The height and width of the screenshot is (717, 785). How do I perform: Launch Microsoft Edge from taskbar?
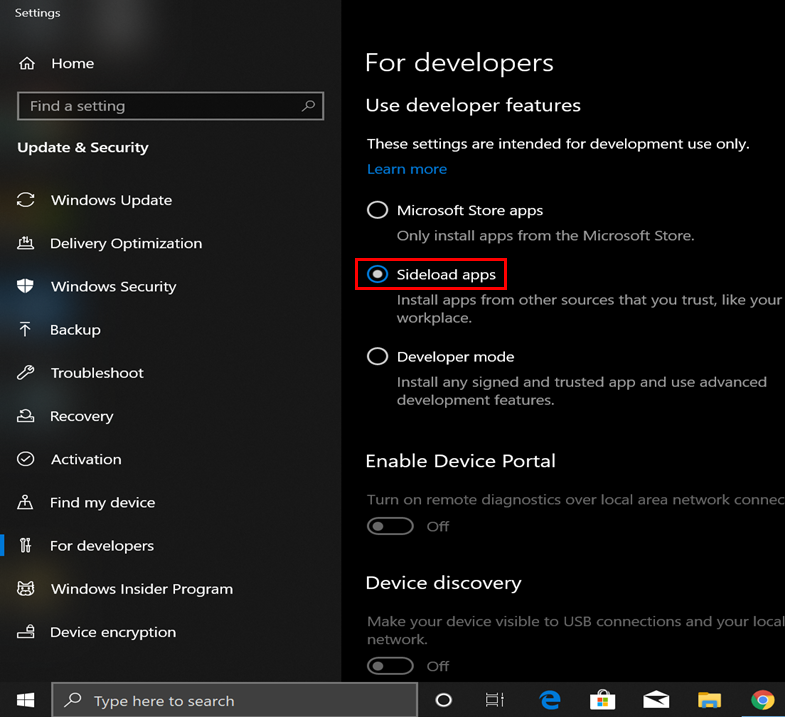click(x=550, y=700)
